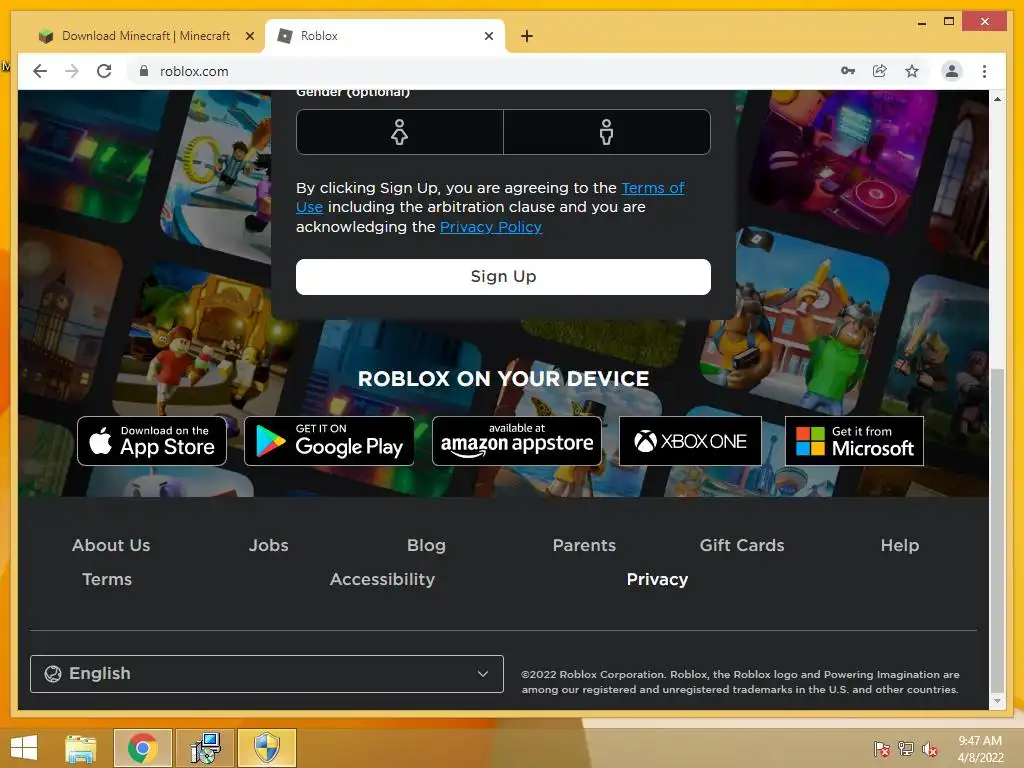Image resolution: width=1024 pixels, height=768 pixels.
Task: Open the Accessibility footer link
Action: click(382, 579)
